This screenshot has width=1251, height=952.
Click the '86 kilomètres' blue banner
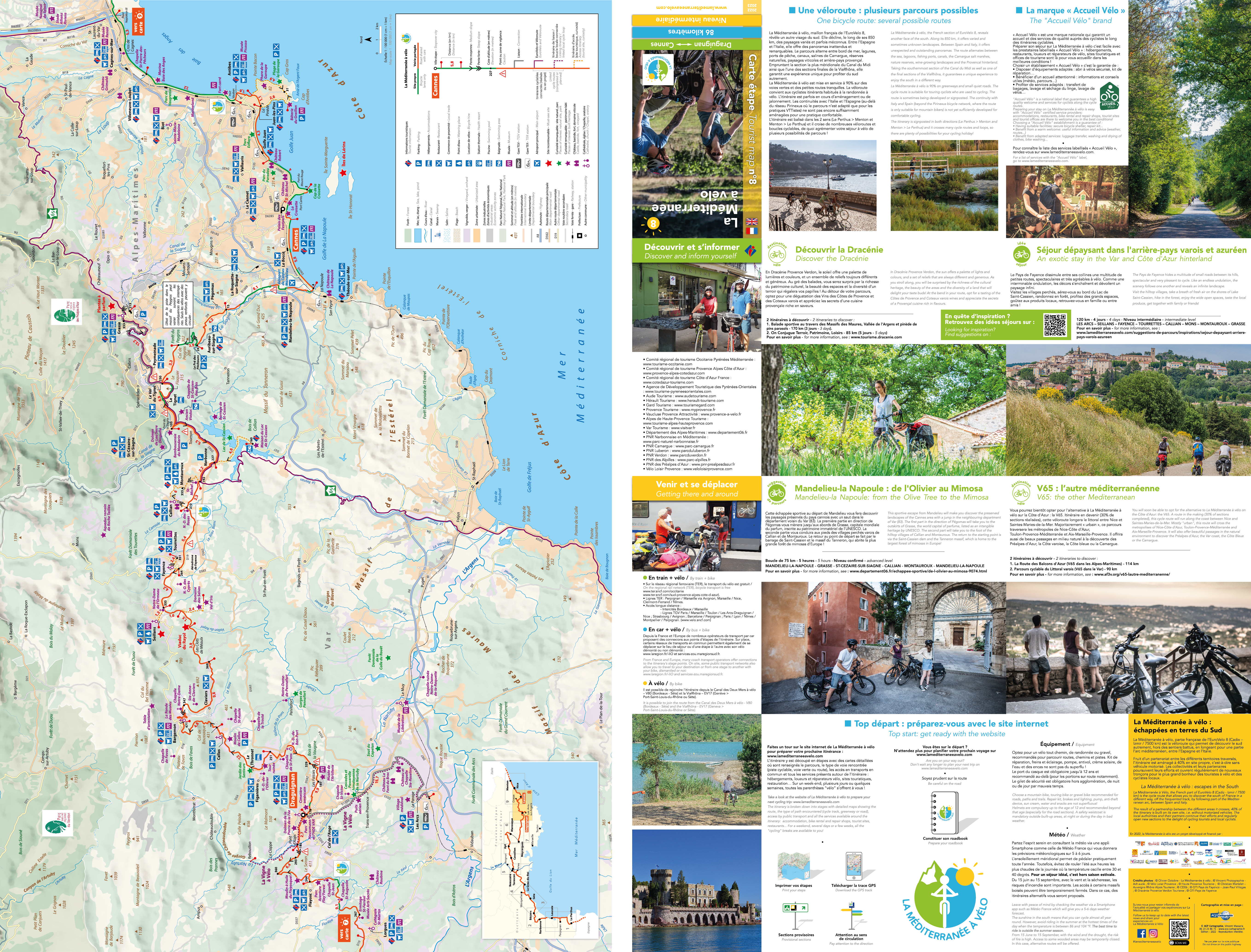click(697, 32)
